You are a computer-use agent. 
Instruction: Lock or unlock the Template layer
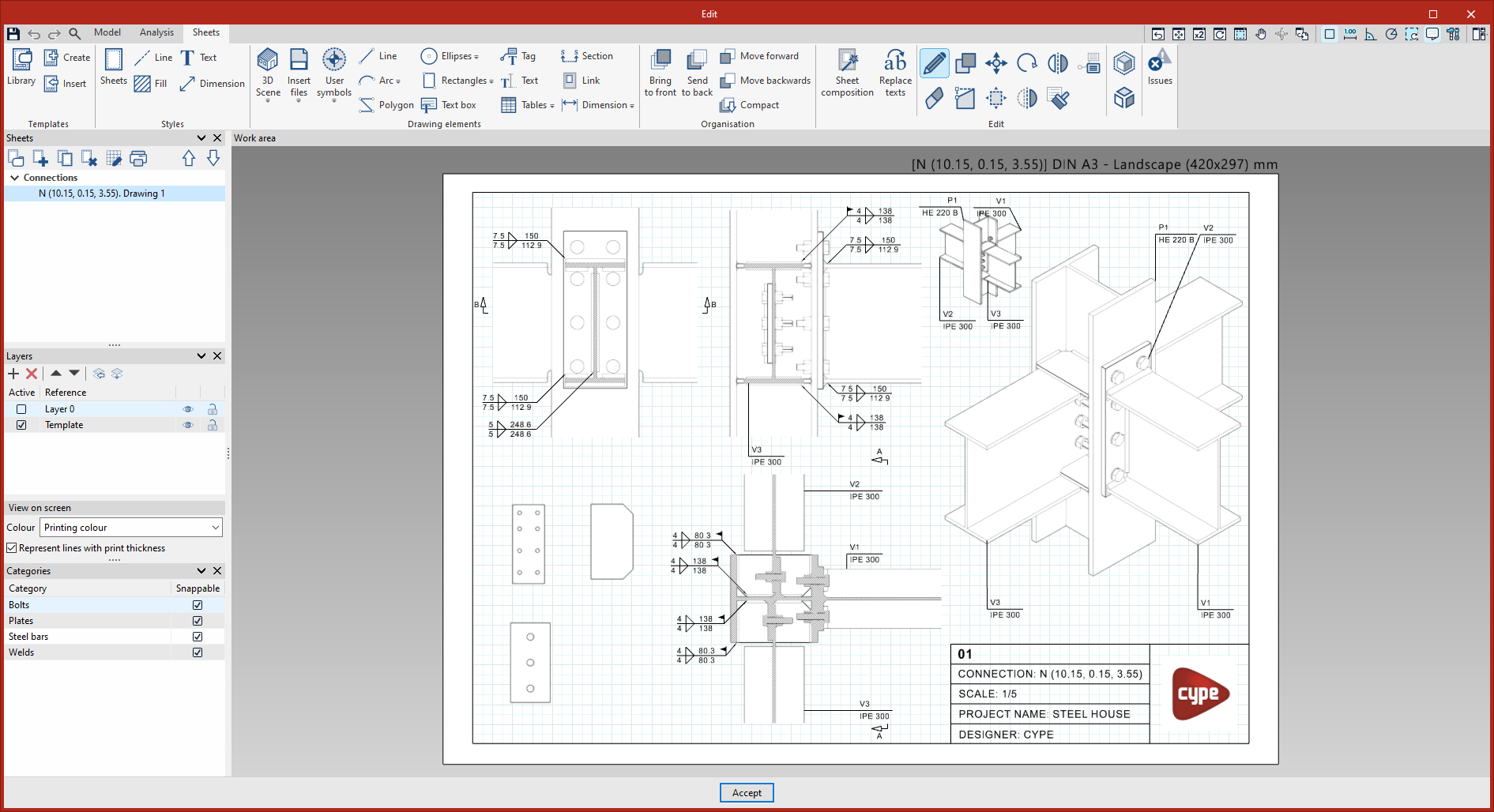click(x=213, y=425)
